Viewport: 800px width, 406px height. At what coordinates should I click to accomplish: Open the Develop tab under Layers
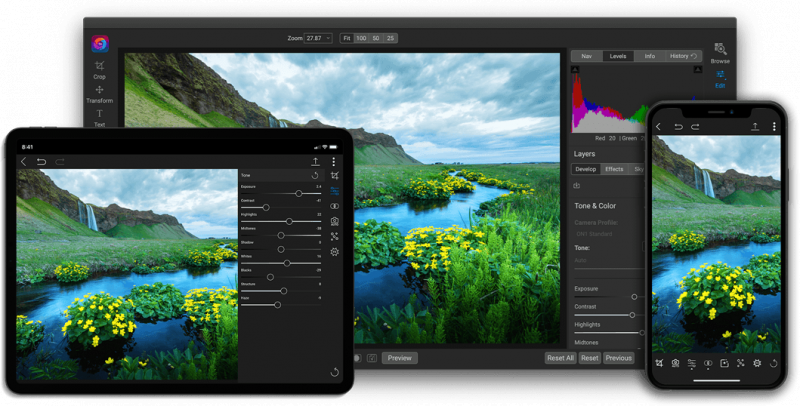point(586,169)
